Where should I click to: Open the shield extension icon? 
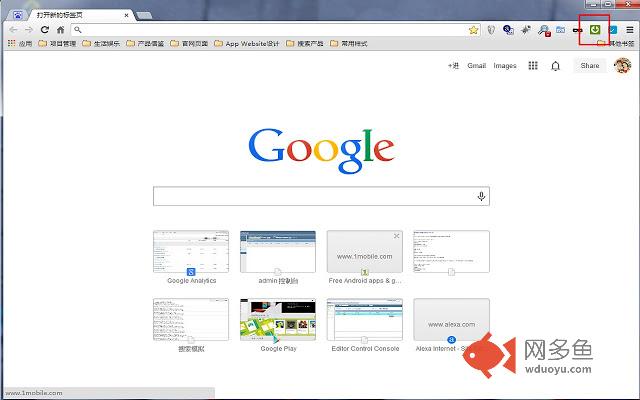(x=491, y=30)
